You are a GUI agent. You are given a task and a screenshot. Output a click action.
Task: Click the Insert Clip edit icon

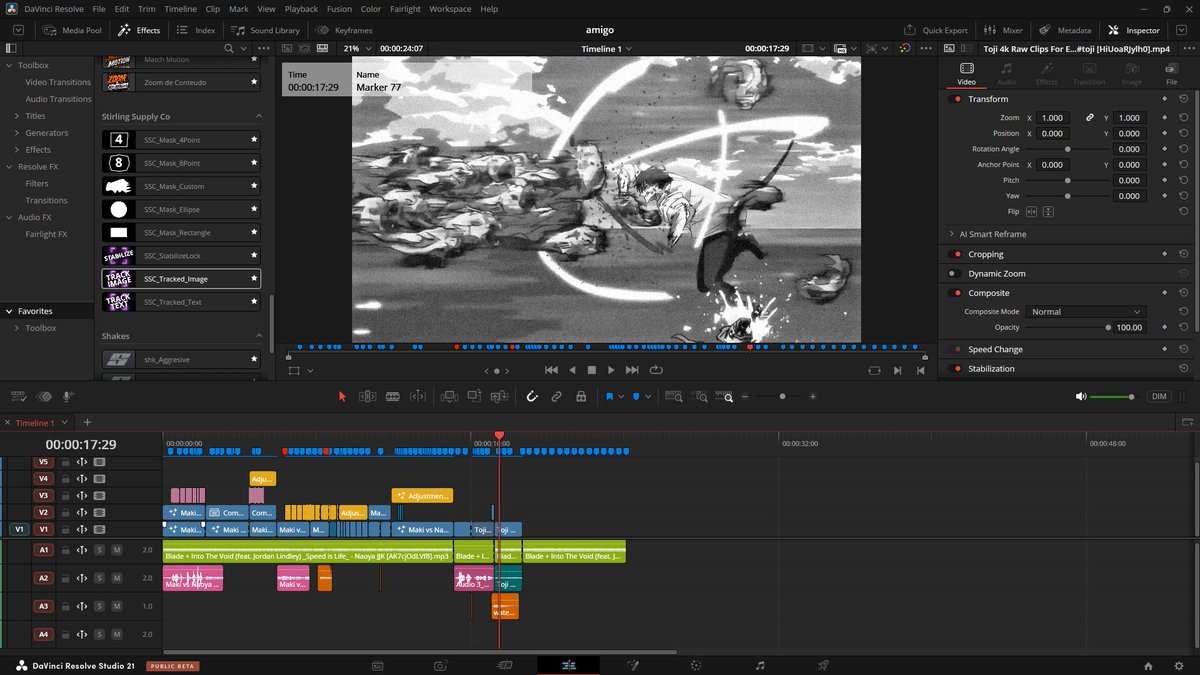[449, 397]
